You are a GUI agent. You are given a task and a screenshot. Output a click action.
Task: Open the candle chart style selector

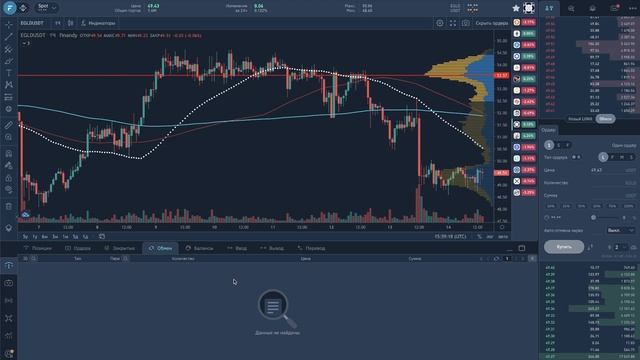70,23
